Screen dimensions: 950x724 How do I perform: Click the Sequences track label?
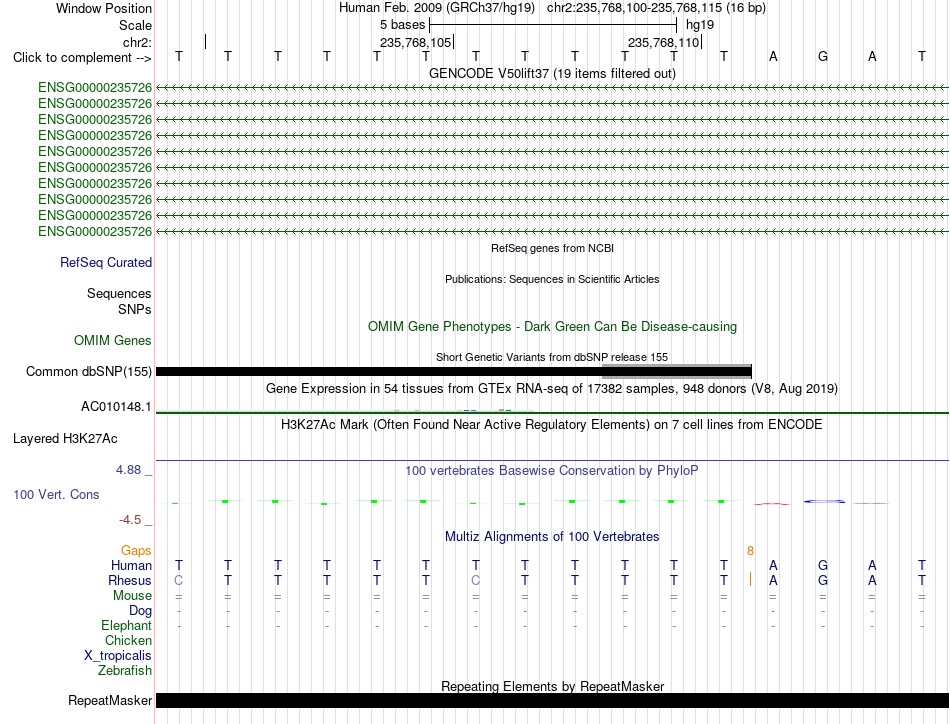coord(119,293)
